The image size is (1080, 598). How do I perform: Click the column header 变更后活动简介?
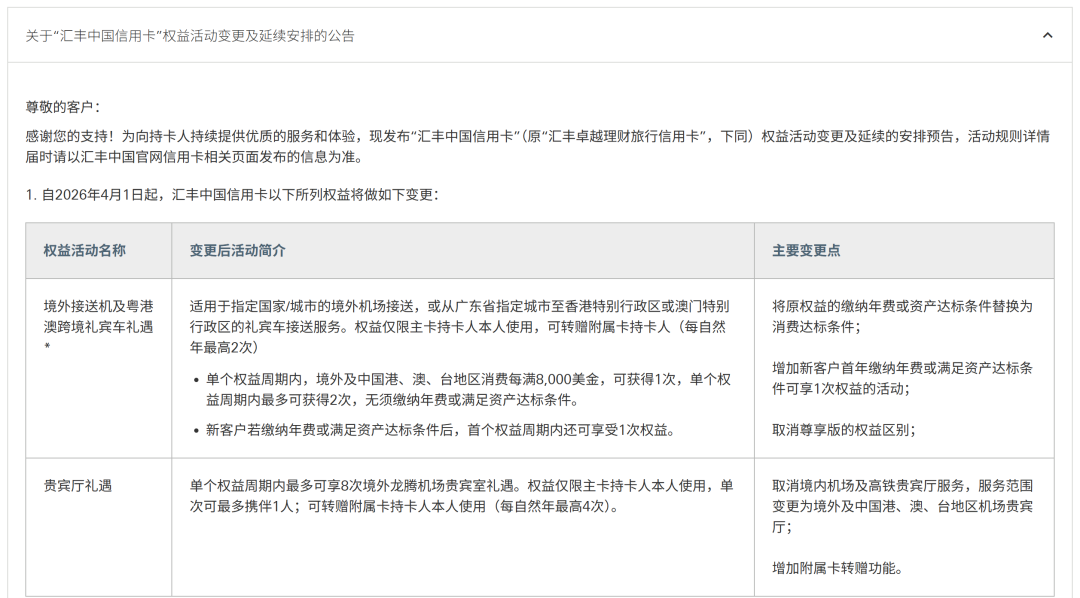point(238,251)
